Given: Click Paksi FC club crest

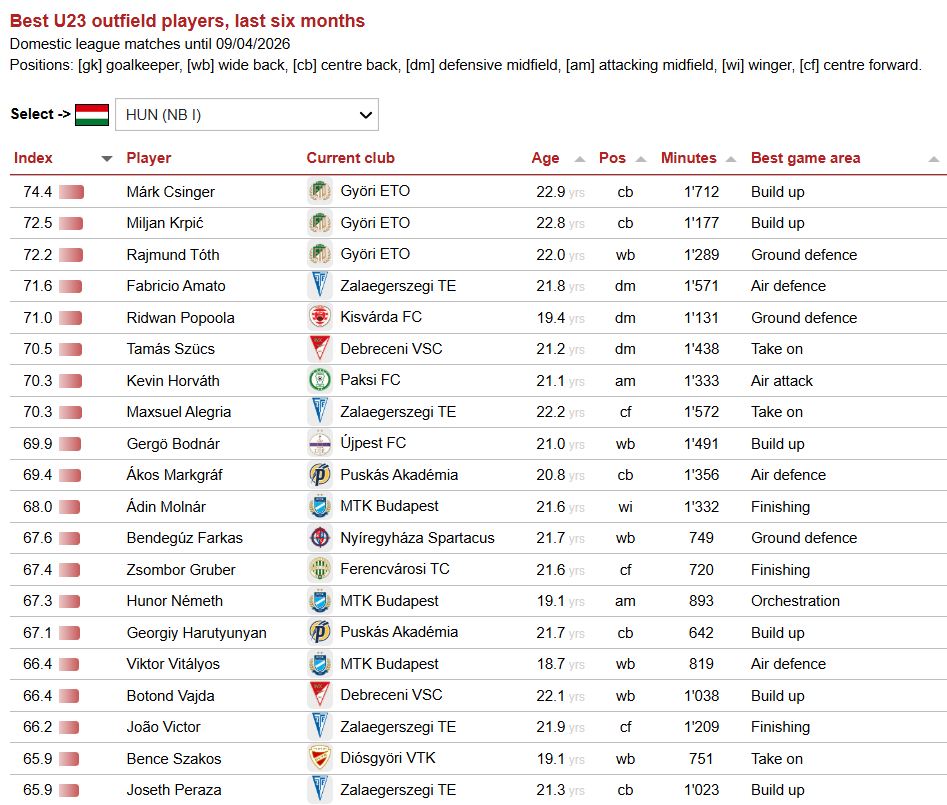Looking at the screenshot, I should (x=320, y=380).
